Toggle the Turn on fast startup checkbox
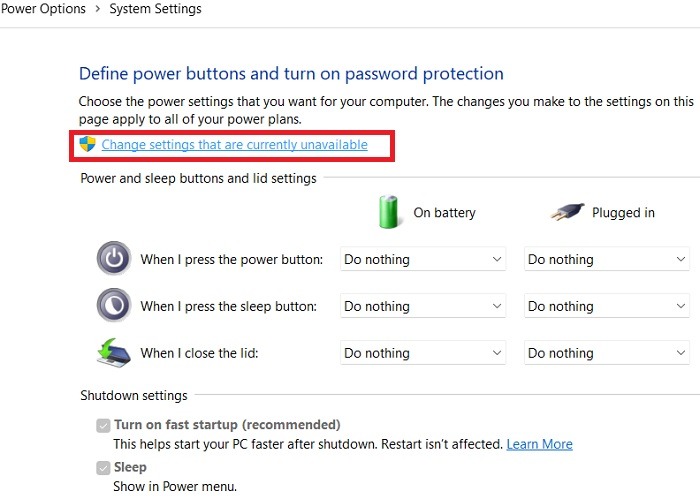 point(103,425)
